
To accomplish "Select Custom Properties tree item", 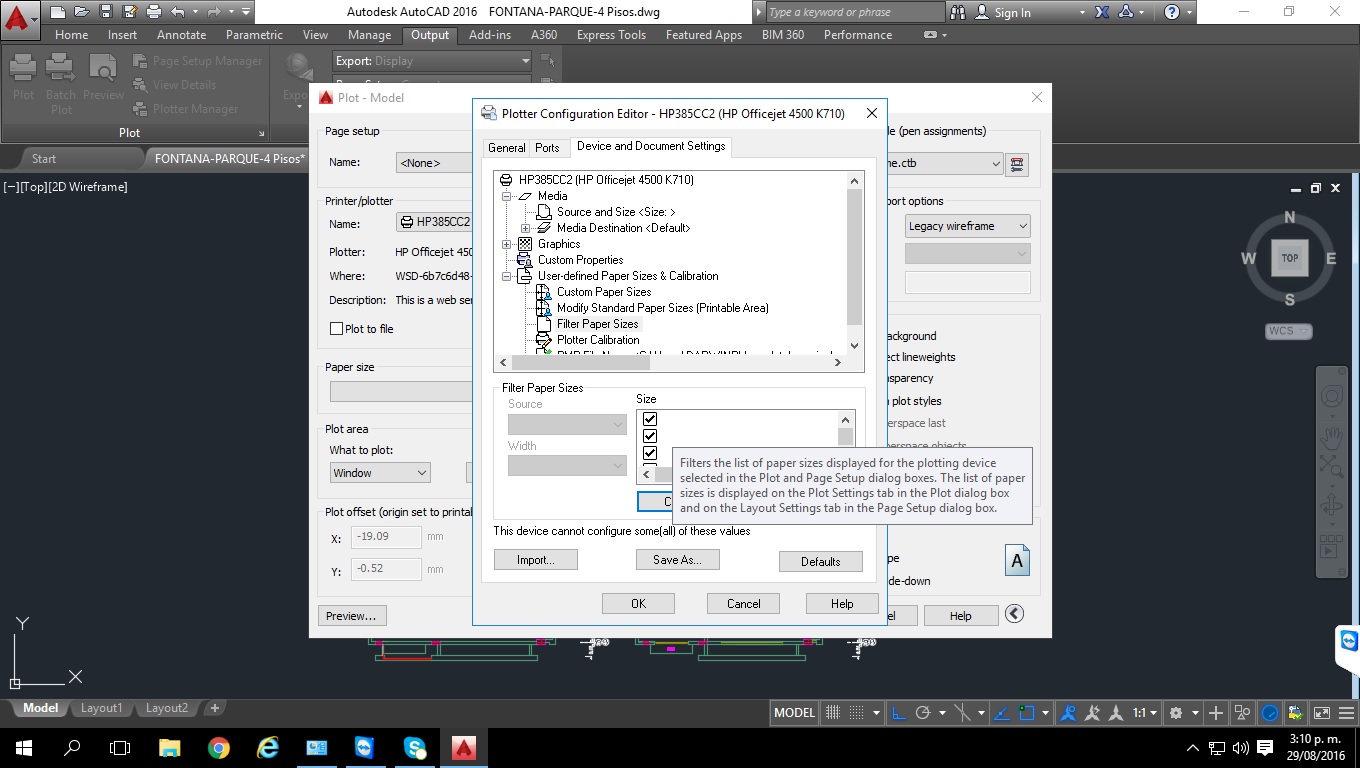I will (x=580, y=260).
